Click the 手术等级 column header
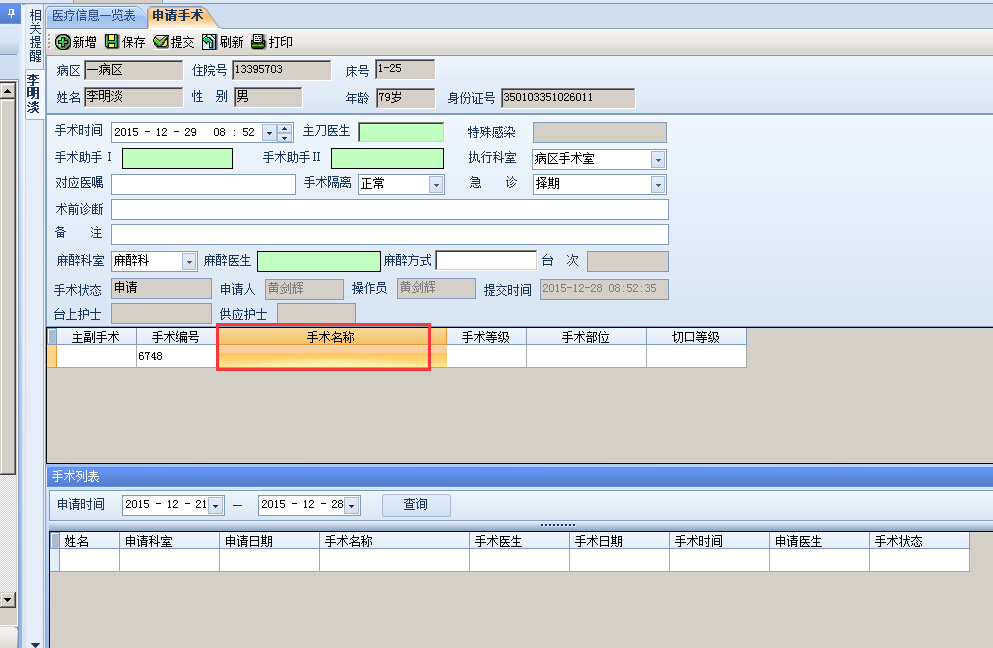Viewport: 993px width, 648px height. (x=486, y=337)
